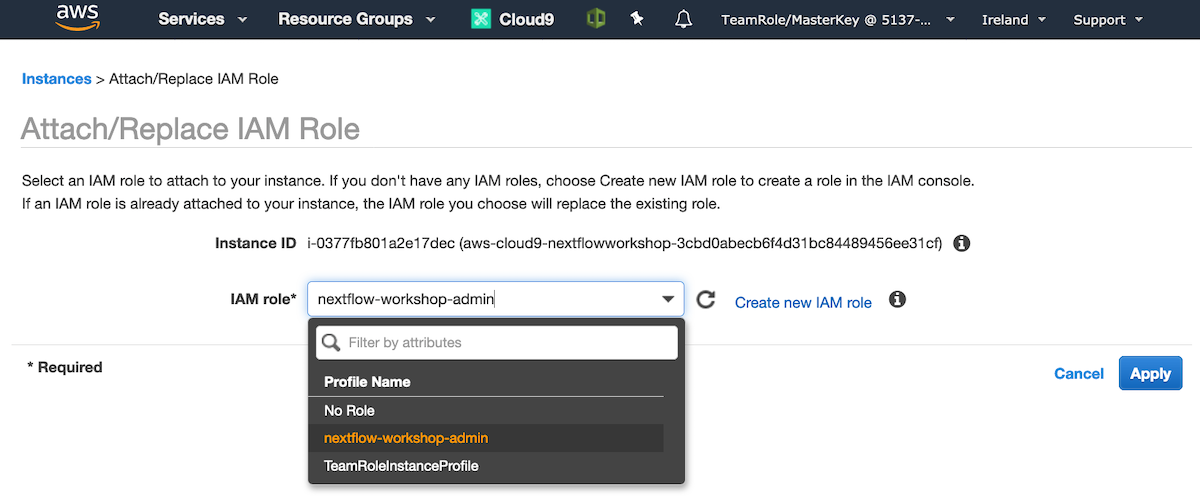The image size is (1200, 498).
Task: Open the Ireland region selector
Action: pyautogui.click(x=1014, y=20)
